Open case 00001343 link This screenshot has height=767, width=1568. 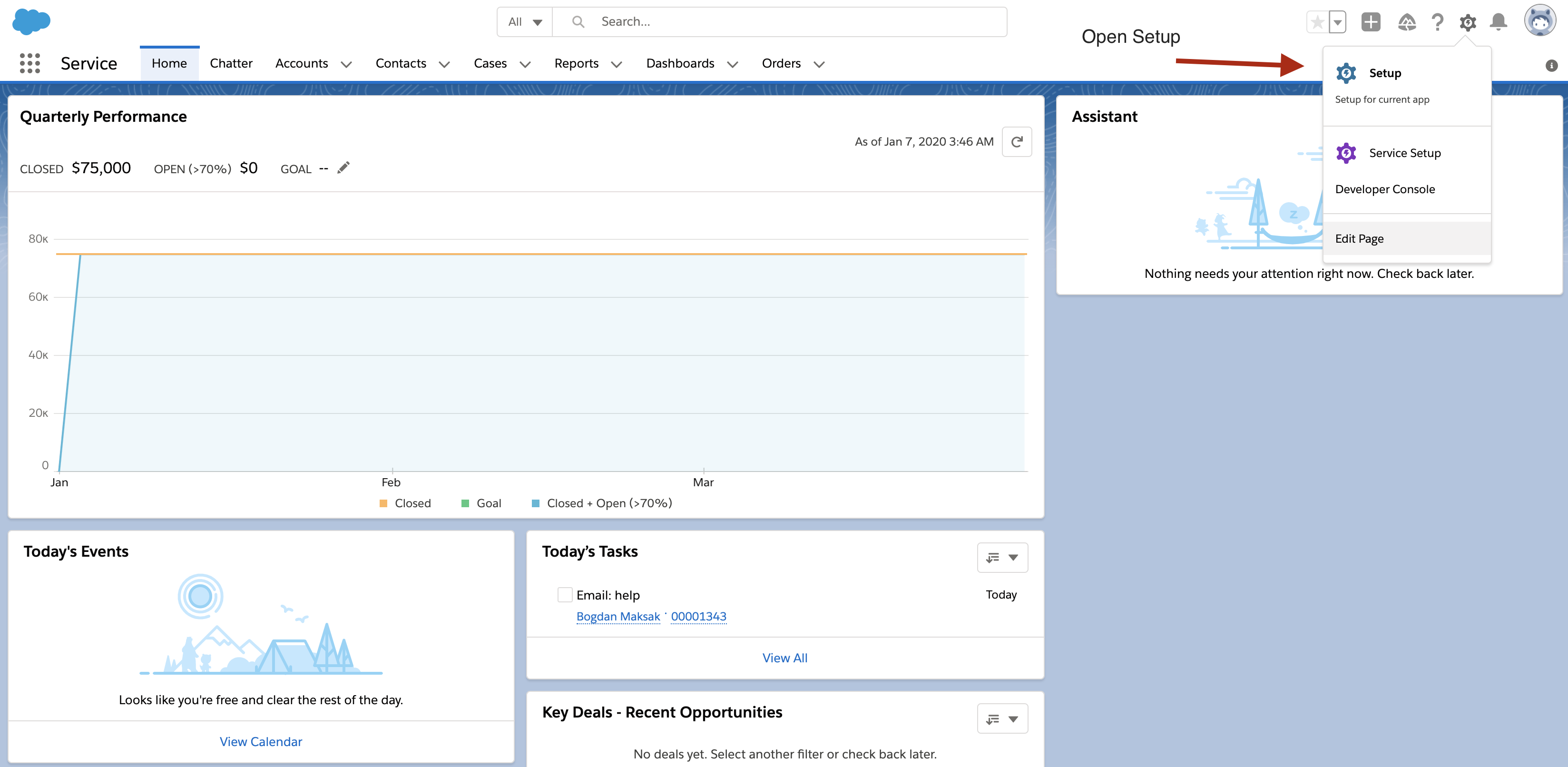[x=698, y=617]
